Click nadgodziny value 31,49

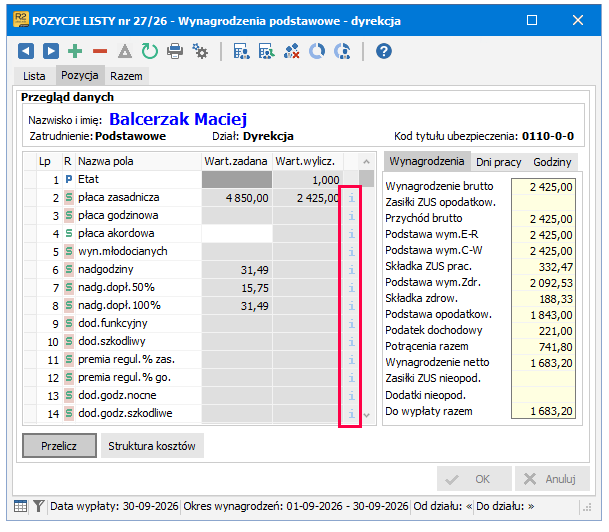click(x=237, y=270)
